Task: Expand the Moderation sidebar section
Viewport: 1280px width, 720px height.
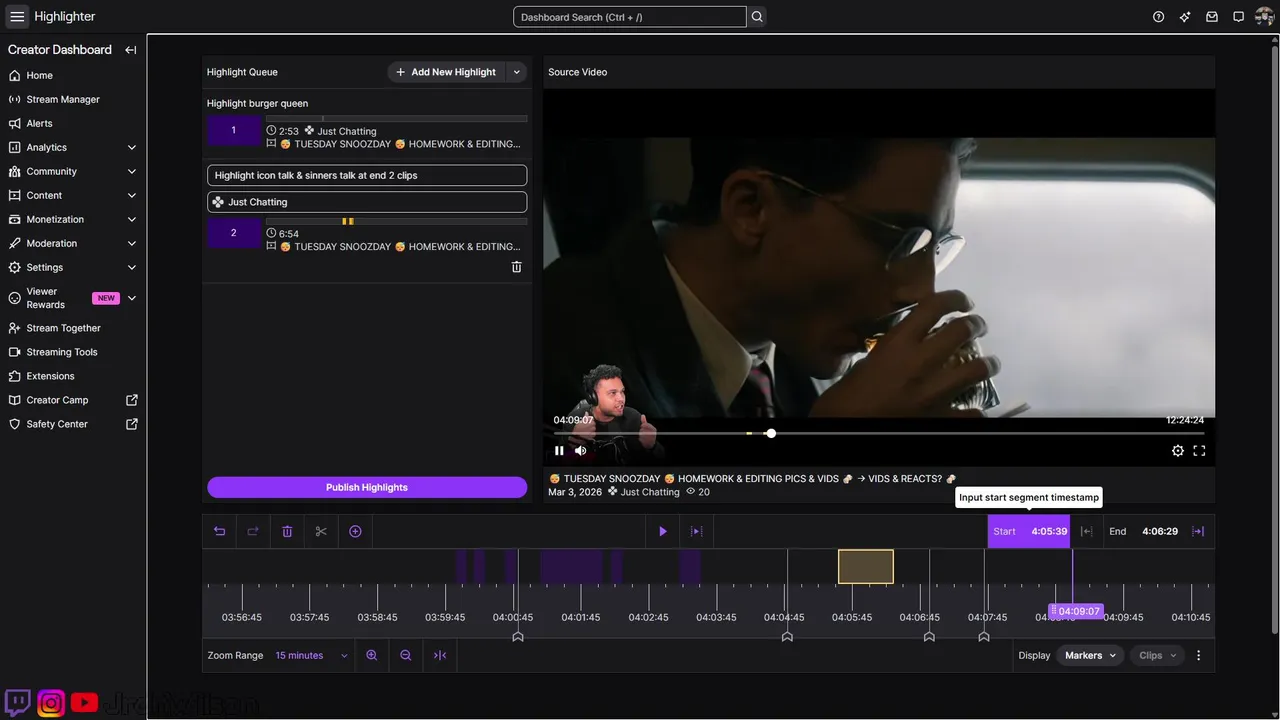Action: click(x=132, y=243)
